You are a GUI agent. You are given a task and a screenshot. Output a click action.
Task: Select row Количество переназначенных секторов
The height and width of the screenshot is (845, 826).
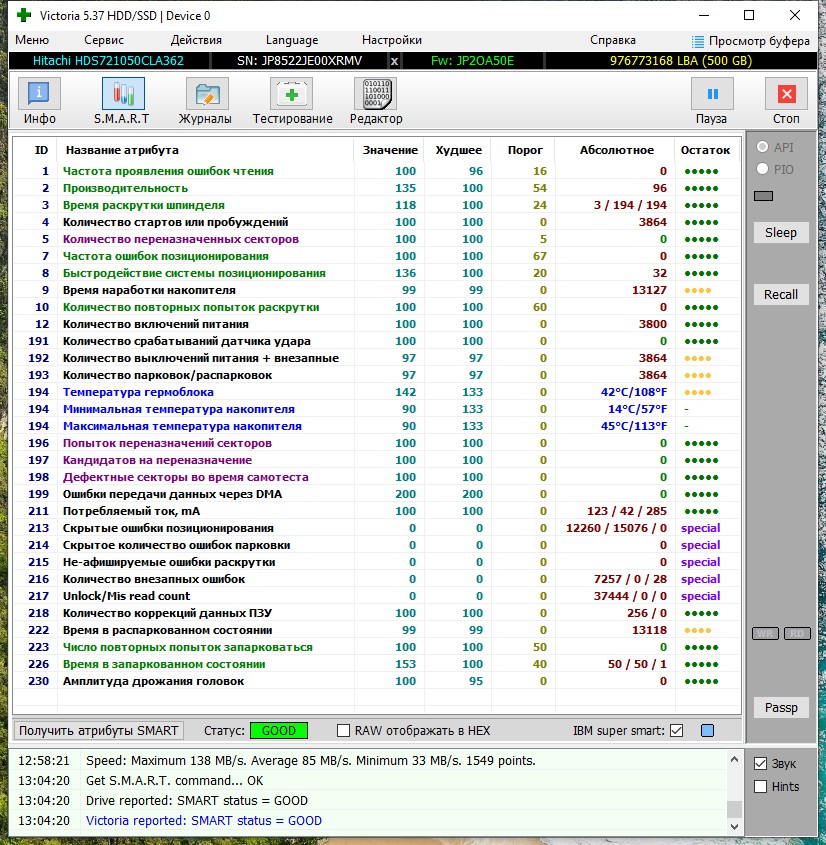tap(377, 239)
